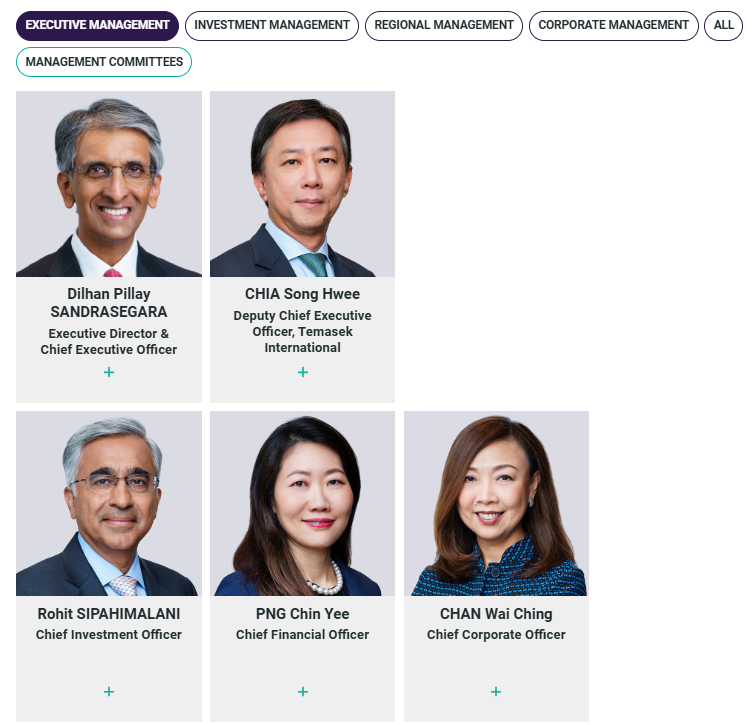Select the ALL filter tab

click(x=723, y=25)
